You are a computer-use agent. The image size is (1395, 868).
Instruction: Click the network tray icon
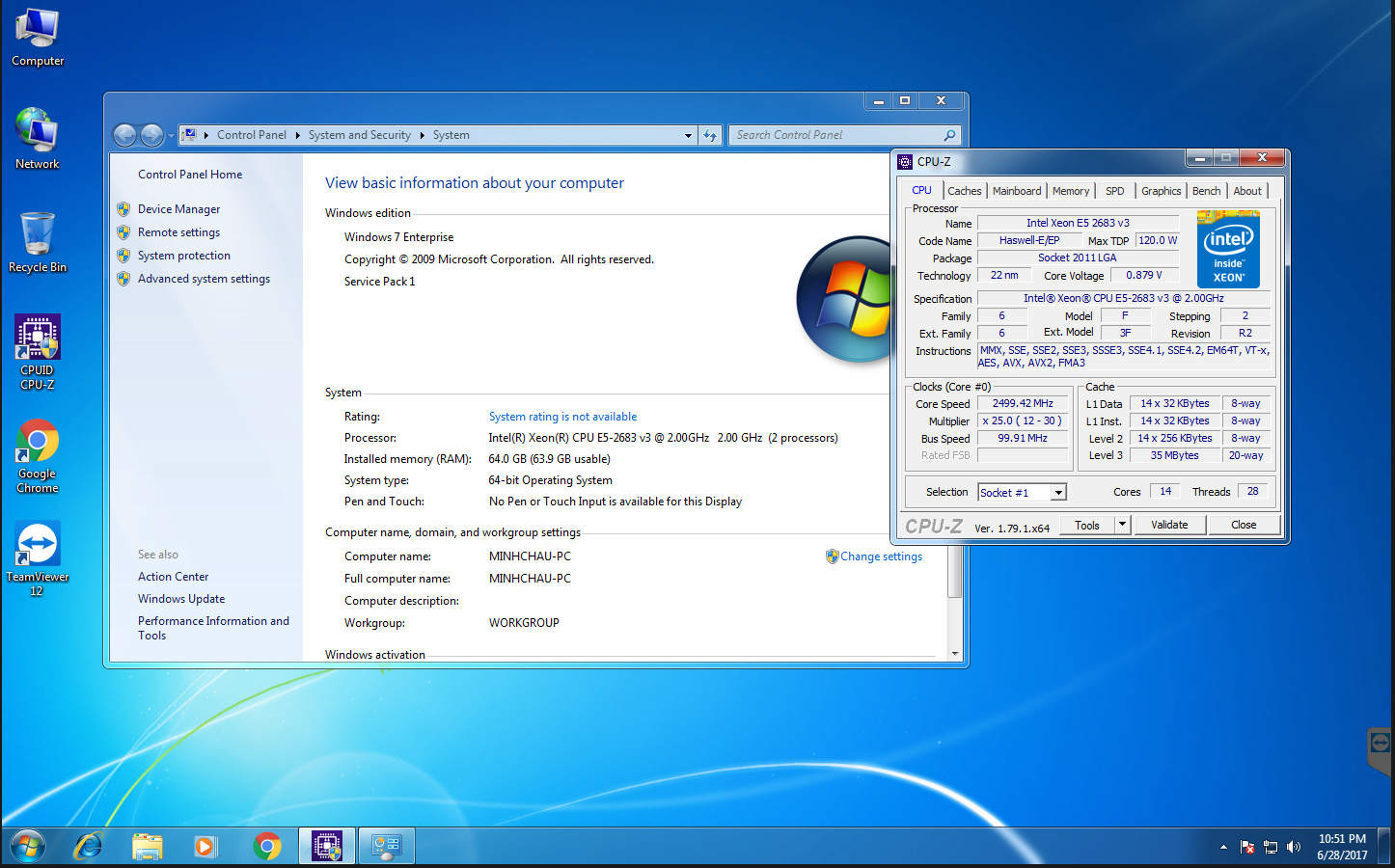coord(1271,847)
